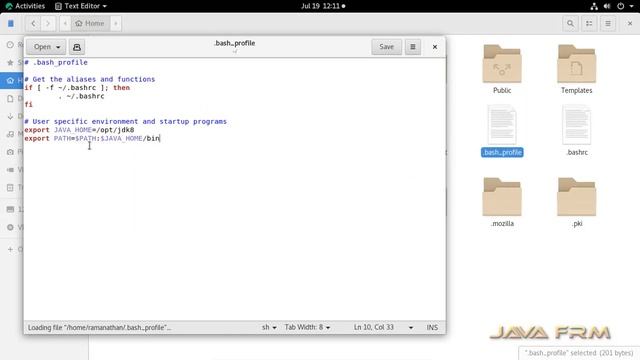Screen dimensions: 640x360
Task: Click the Videos sidebar icon in Files
Action: point(10,170)
